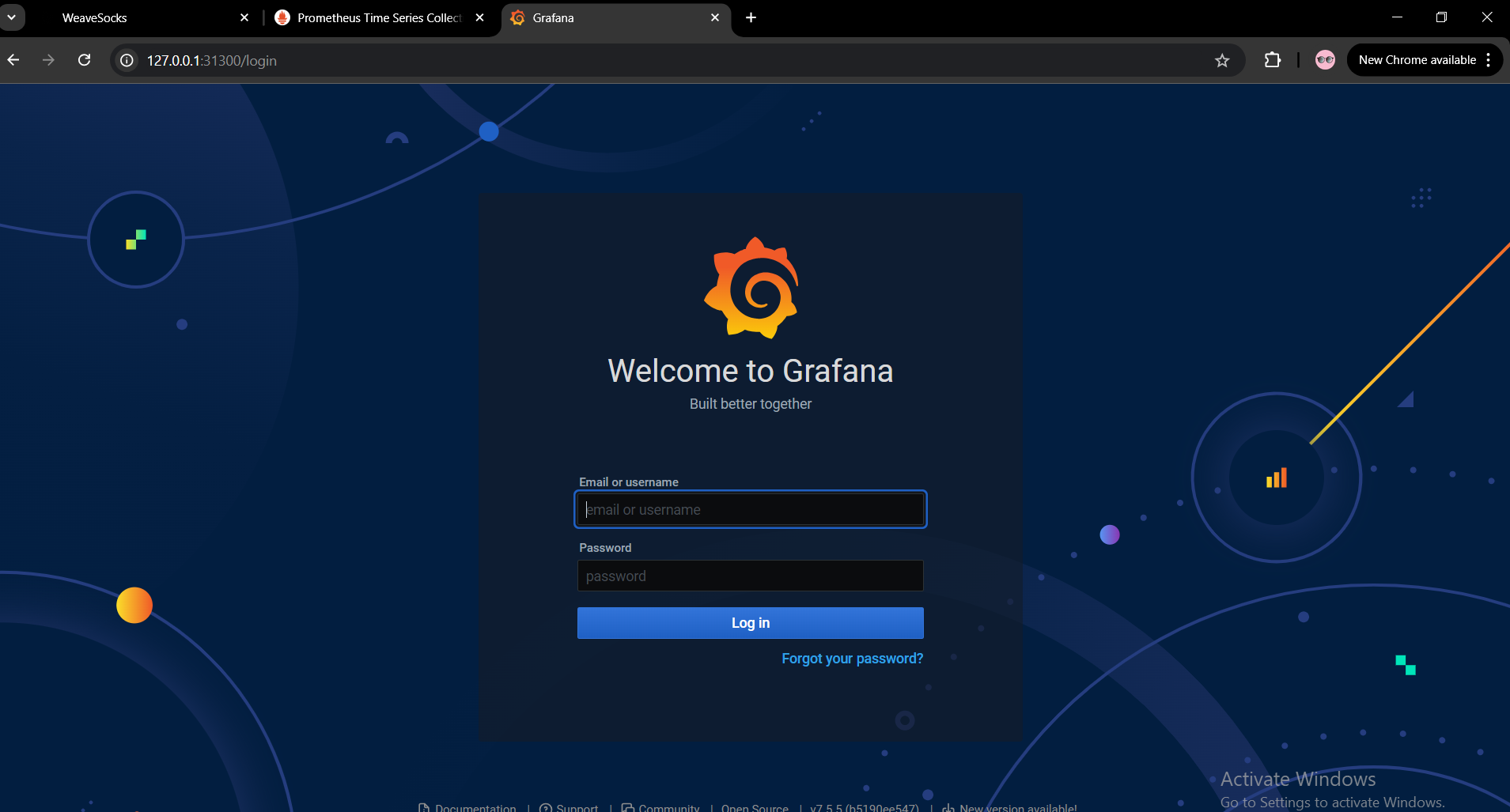Open the tab search dropdown arrow
This screenshot has height=812, width=1510.
pos(12,17)
